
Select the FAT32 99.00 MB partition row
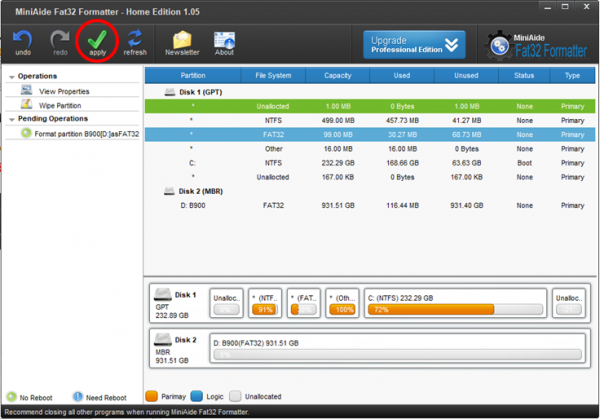click(368, 133)
